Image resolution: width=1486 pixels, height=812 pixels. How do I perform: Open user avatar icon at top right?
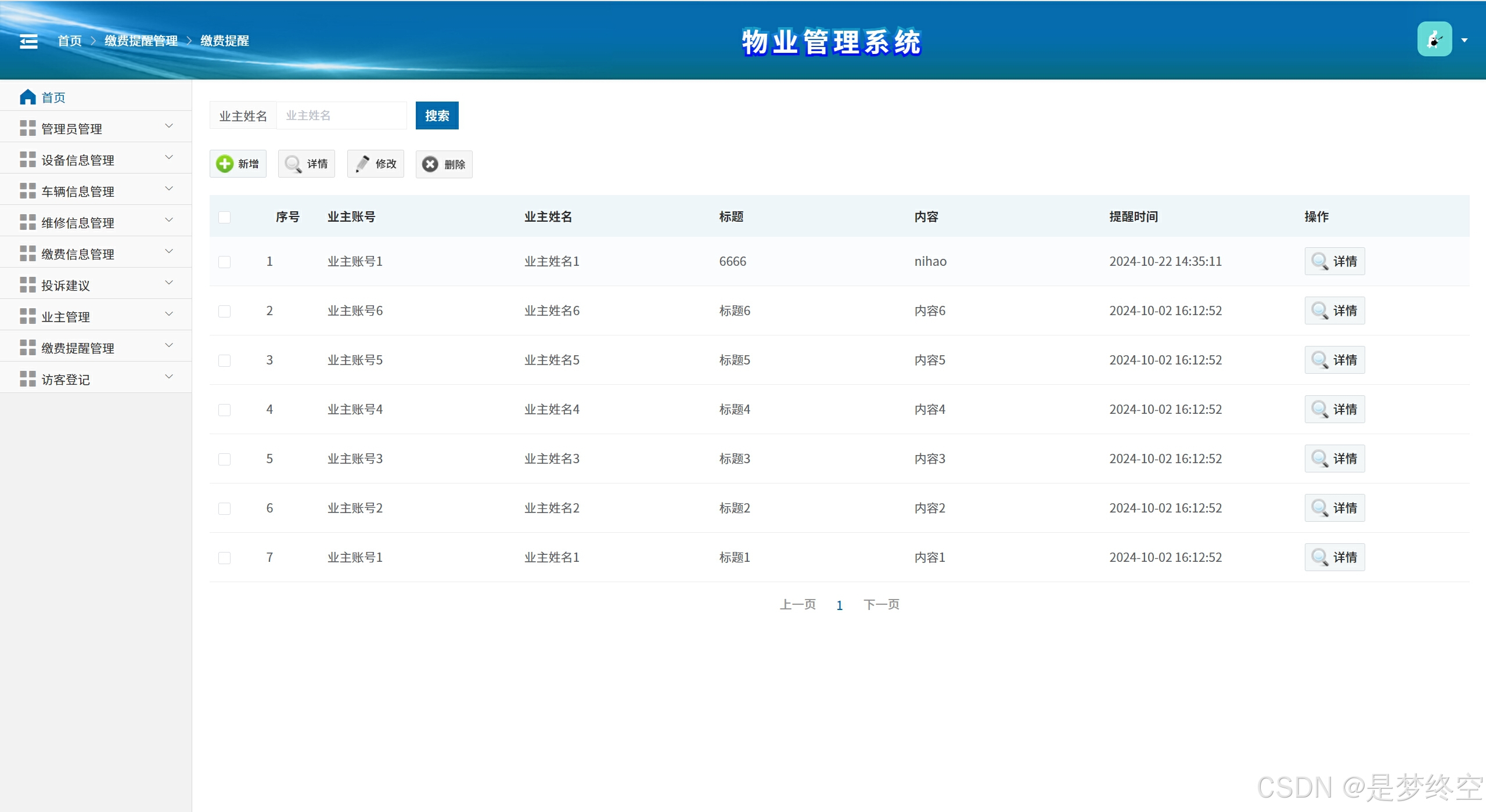click(x=1434, y=39)
